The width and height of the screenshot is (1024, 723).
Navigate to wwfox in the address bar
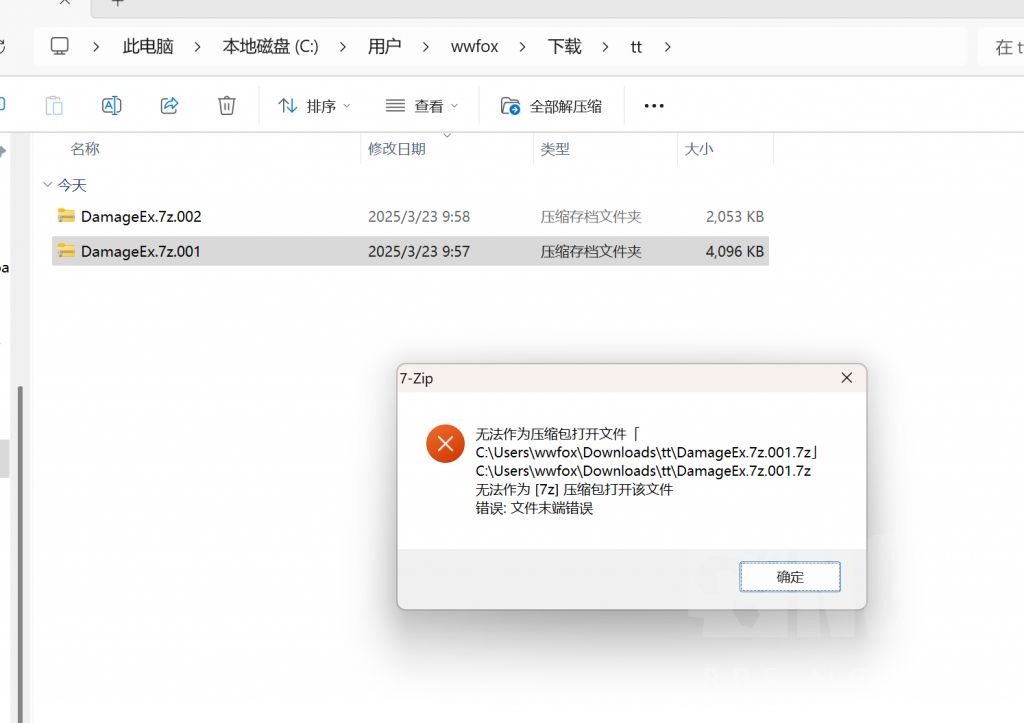(474, 46)
